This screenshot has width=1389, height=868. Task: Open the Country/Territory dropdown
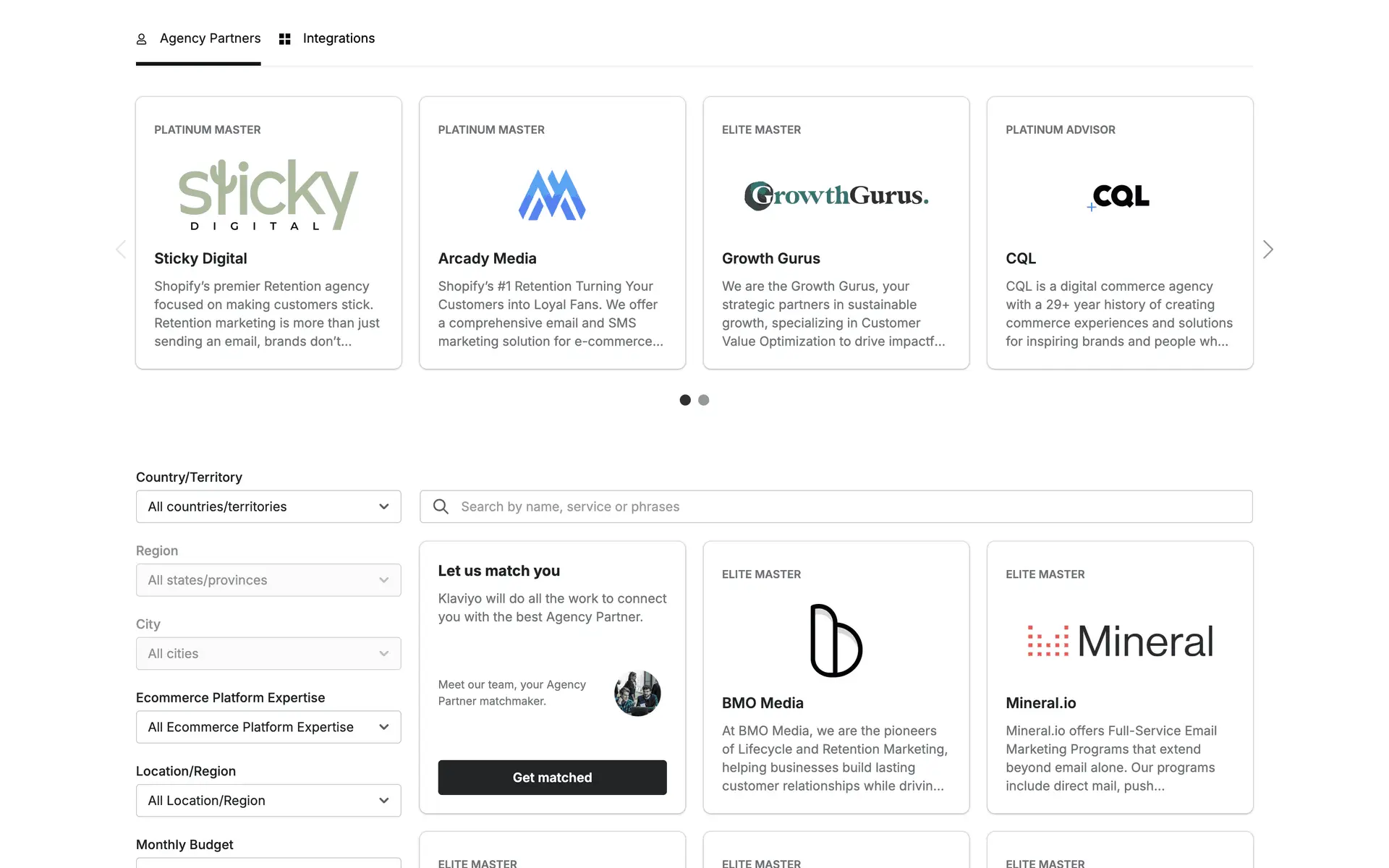click(x=268, y=506)
